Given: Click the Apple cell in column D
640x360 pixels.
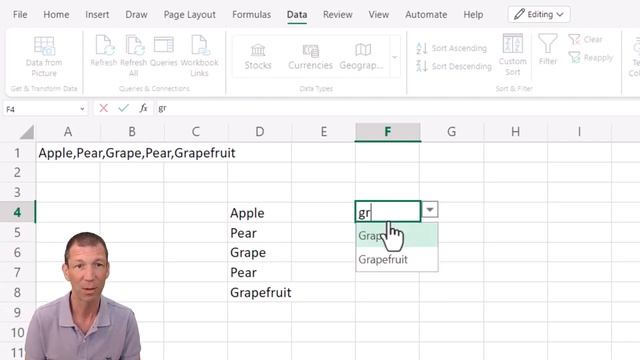Looking at the screenshot, I should tap(260, 213).
